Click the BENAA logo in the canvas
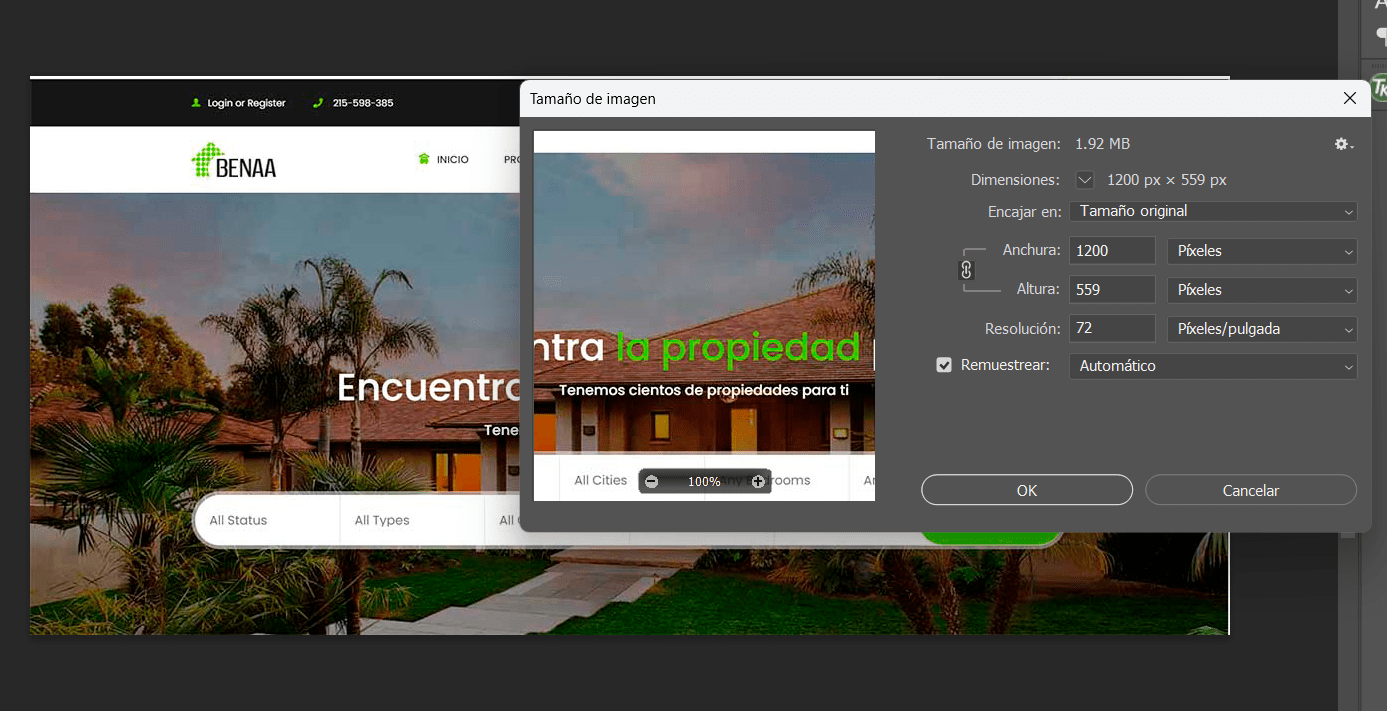 pyautogui.click(x=233, y=160)
